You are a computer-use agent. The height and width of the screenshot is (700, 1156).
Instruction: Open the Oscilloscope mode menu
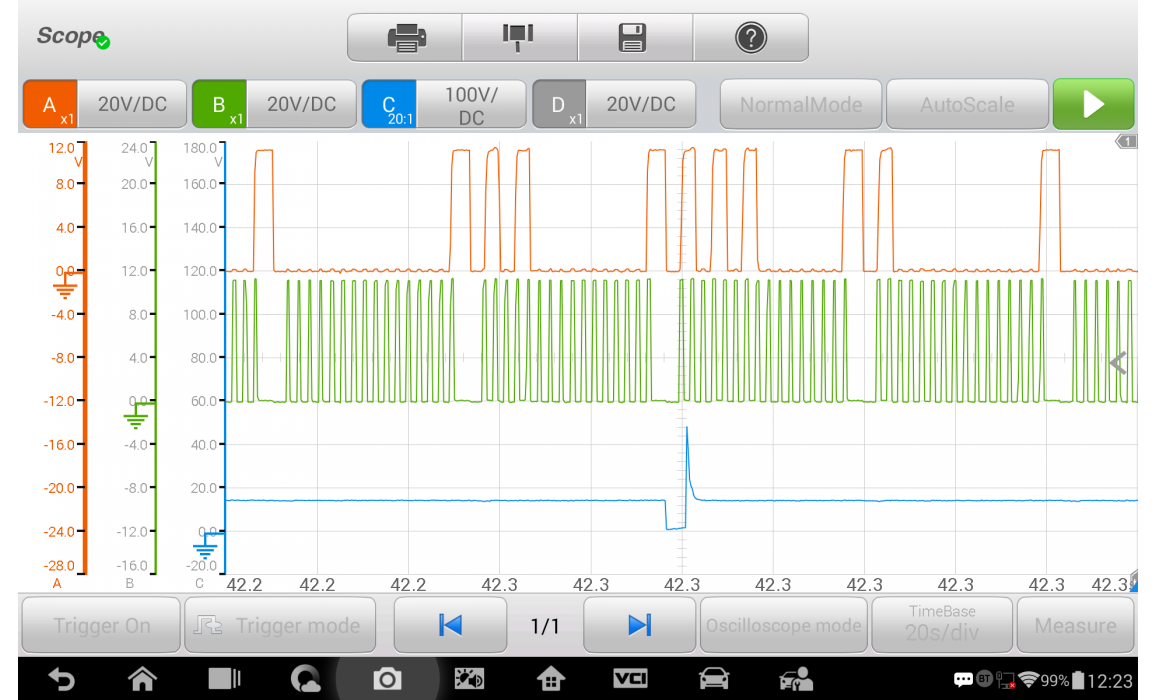point(783,626)
